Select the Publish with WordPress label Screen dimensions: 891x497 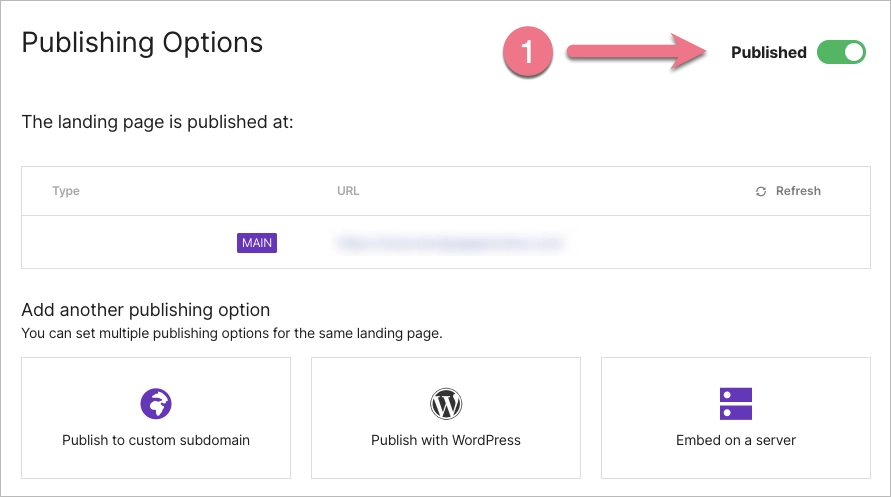pyautogui.click(x=446, y=440)
